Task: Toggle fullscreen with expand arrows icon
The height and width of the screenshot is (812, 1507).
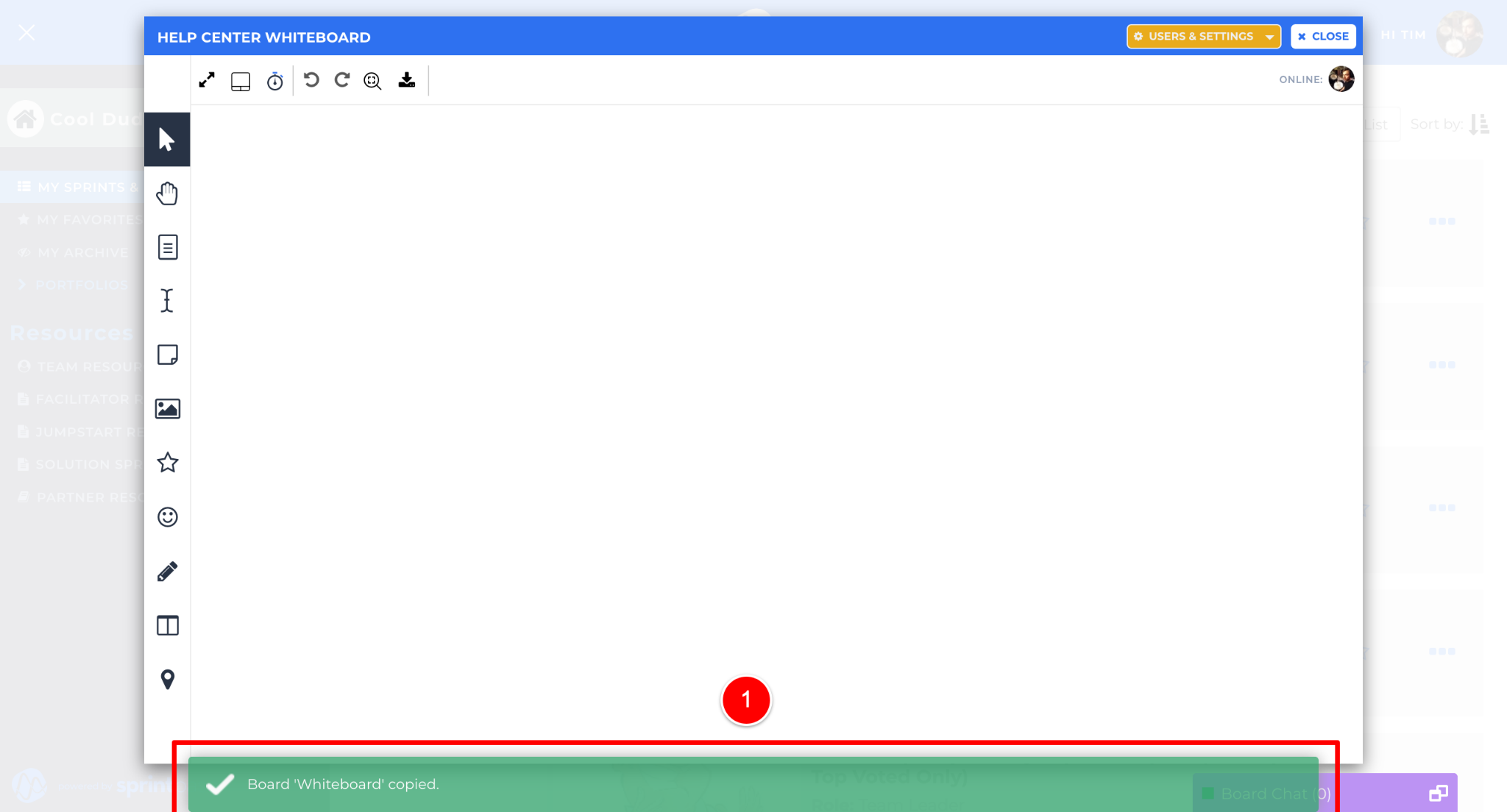Action: [x=207, y=80]
